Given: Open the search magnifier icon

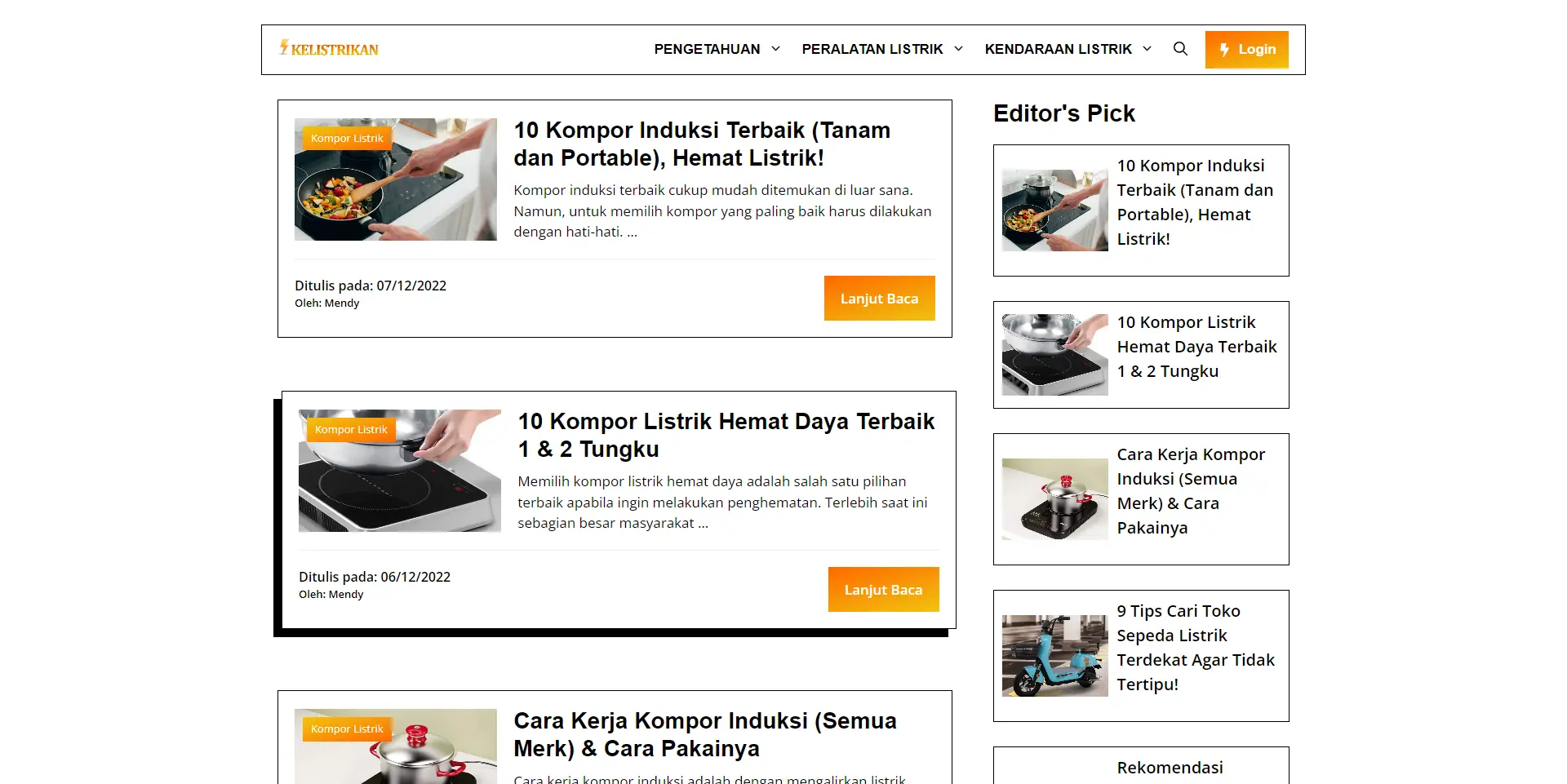Looking at the screenshot, I should tap(1180, 49).
